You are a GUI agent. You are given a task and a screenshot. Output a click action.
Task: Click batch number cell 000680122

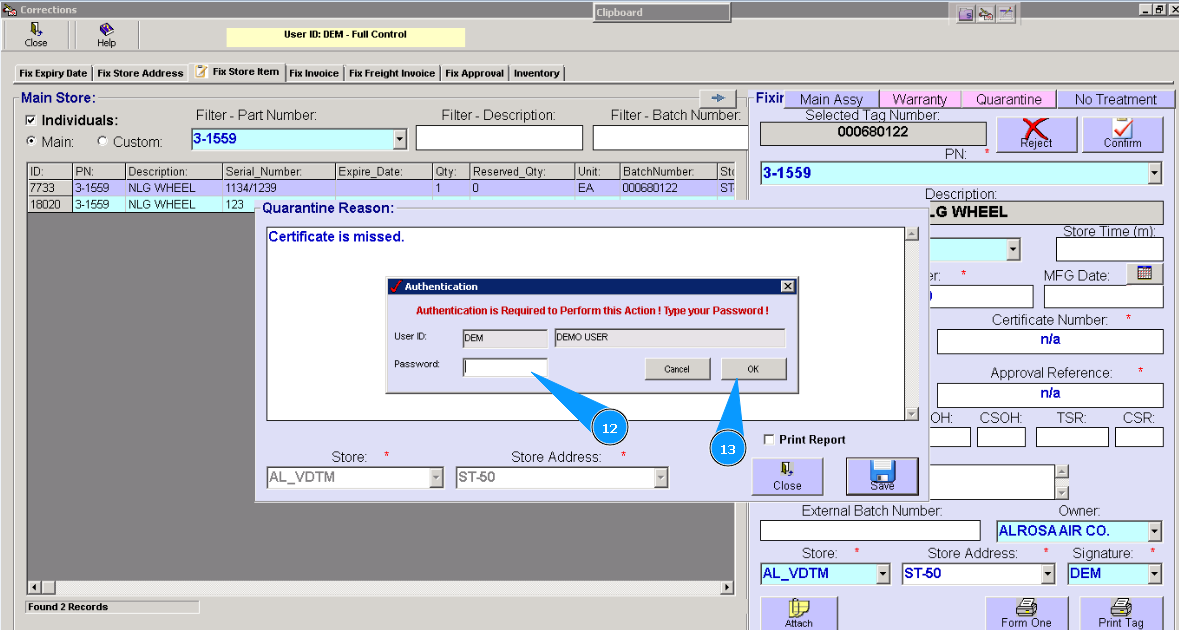[x=668, y=188]
